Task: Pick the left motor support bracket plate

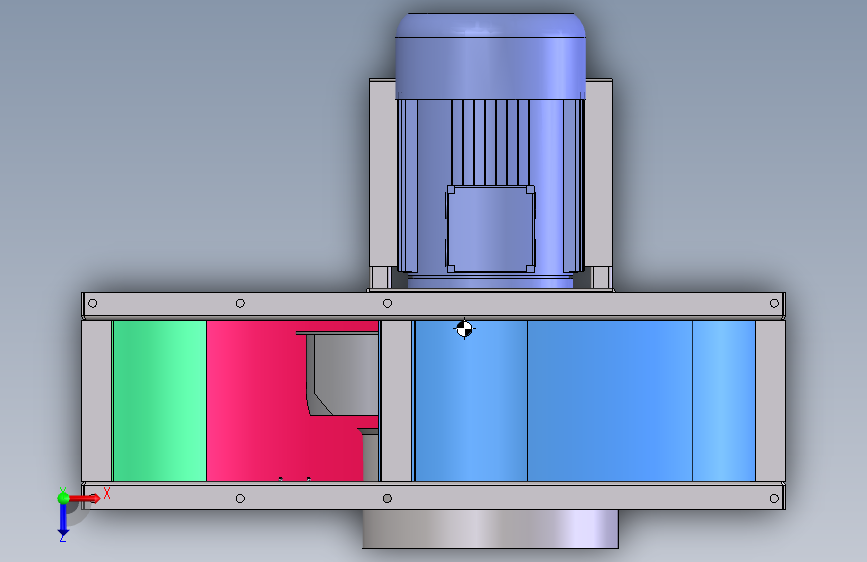Action: [x=383, y=173]
